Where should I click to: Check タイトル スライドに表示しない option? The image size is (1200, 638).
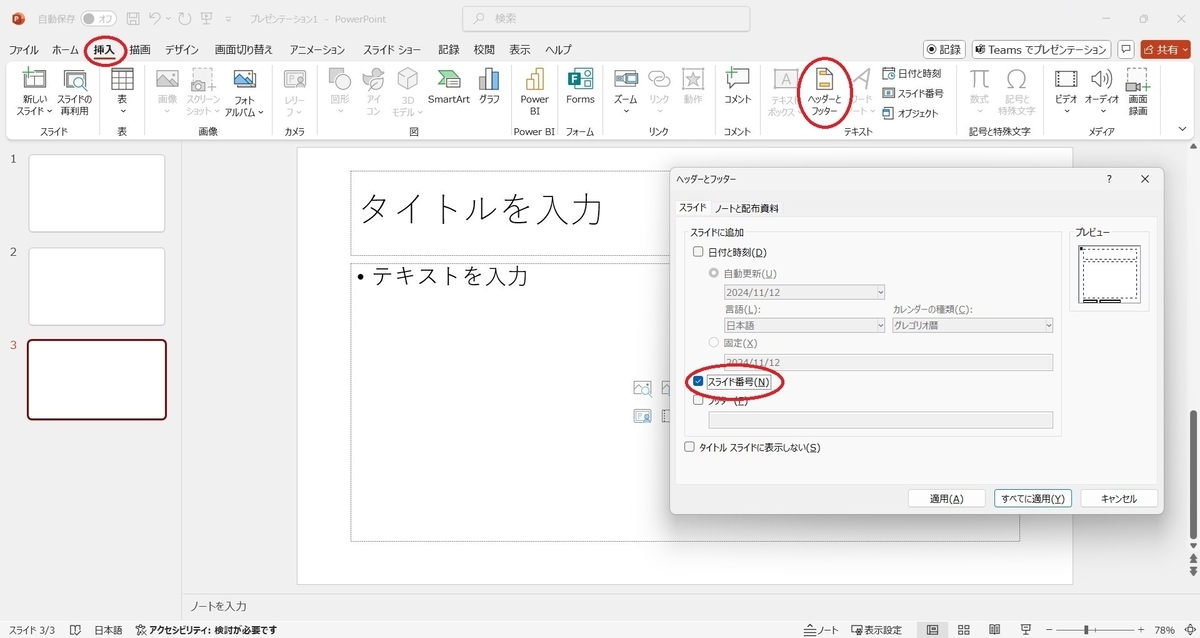(x=689, y=447)
